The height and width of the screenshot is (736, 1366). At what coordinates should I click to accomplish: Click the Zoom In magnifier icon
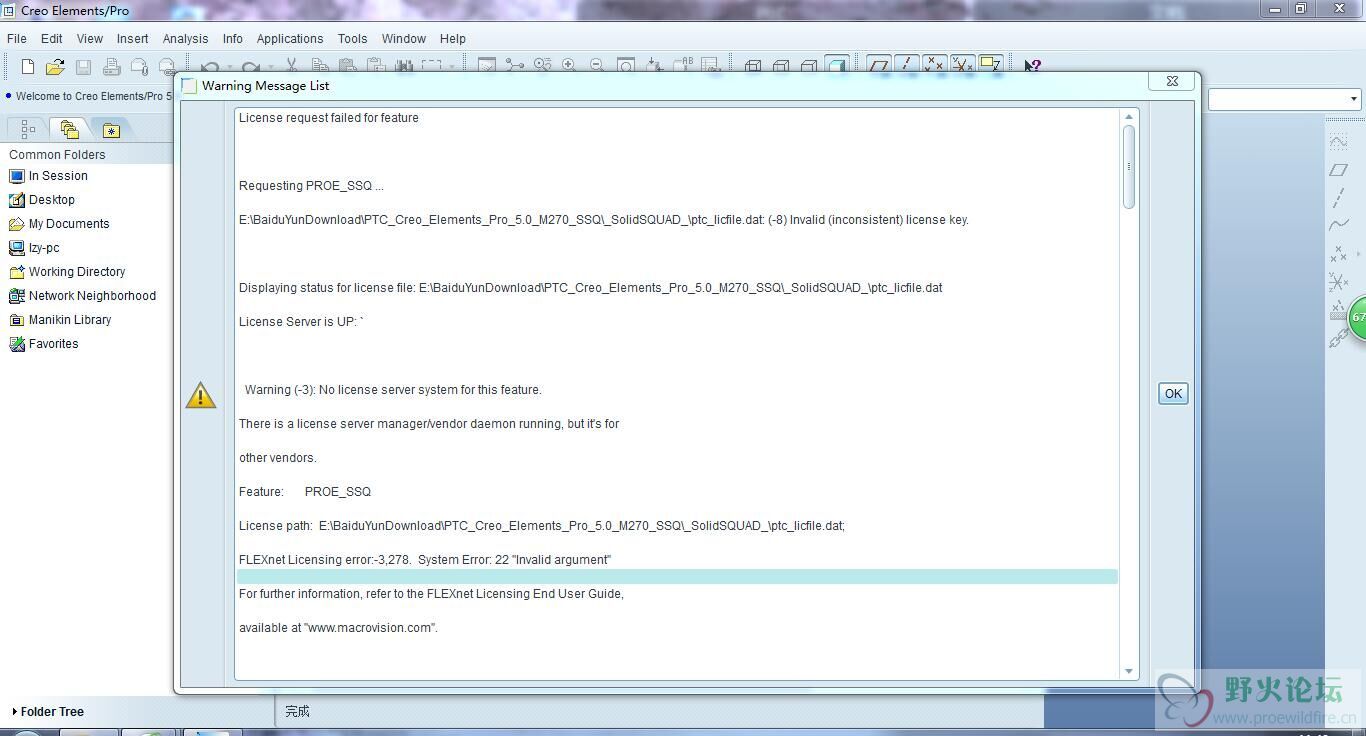[569, 66]
